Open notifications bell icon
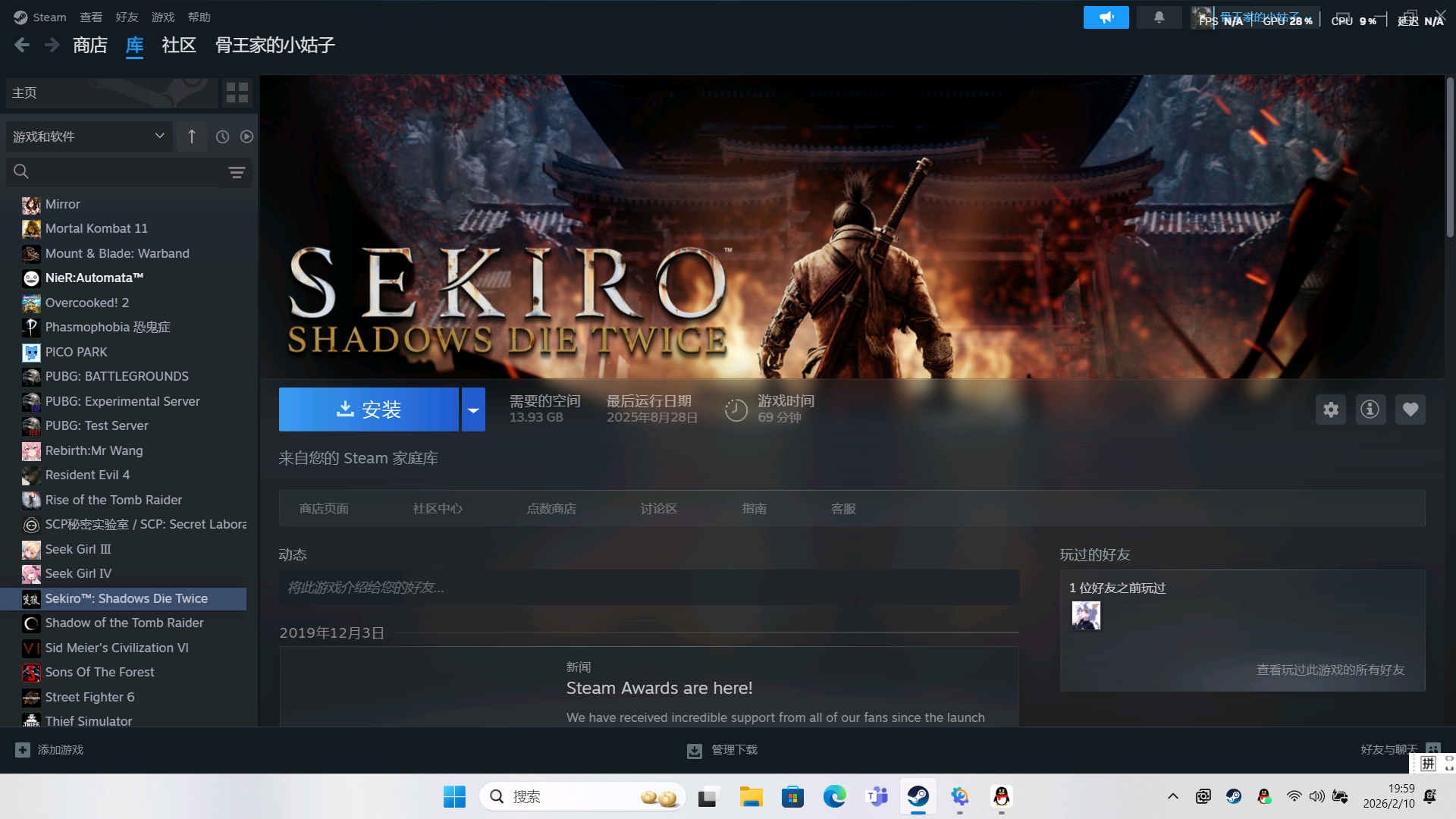 click(1159, 17)
